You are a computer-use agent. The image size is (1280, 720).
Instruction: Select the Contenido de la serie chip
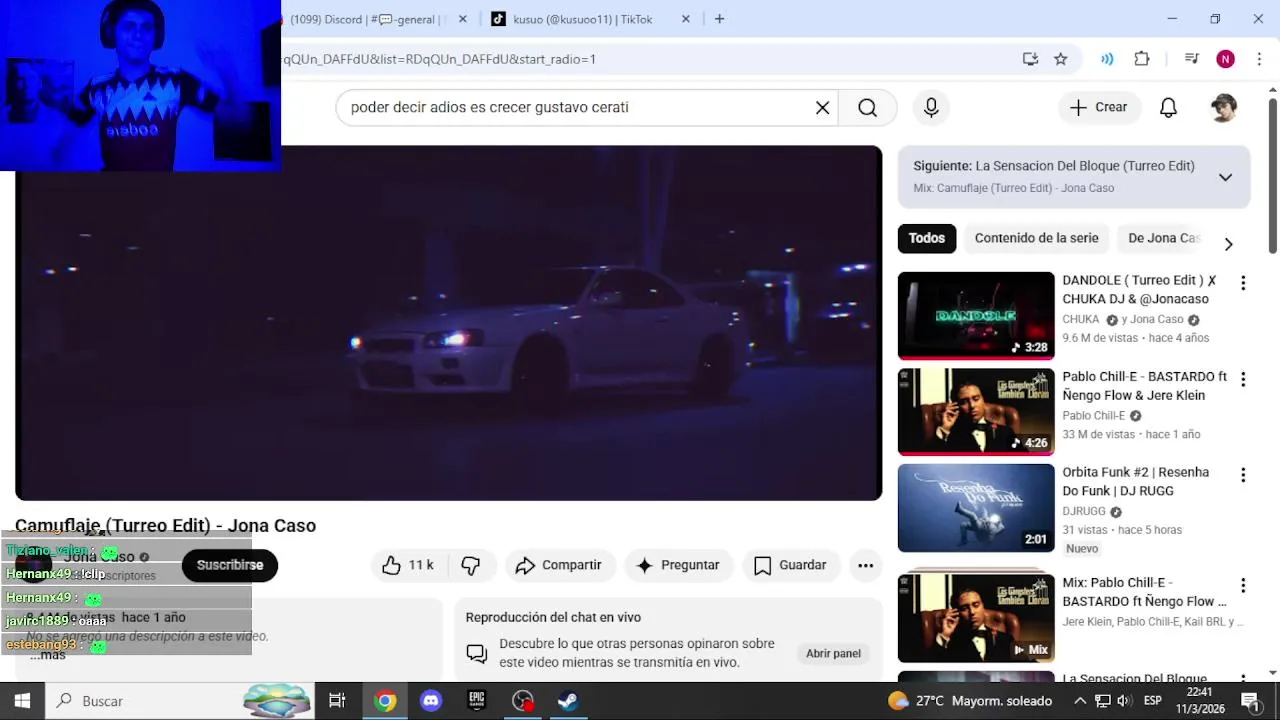coord(1036,238)
